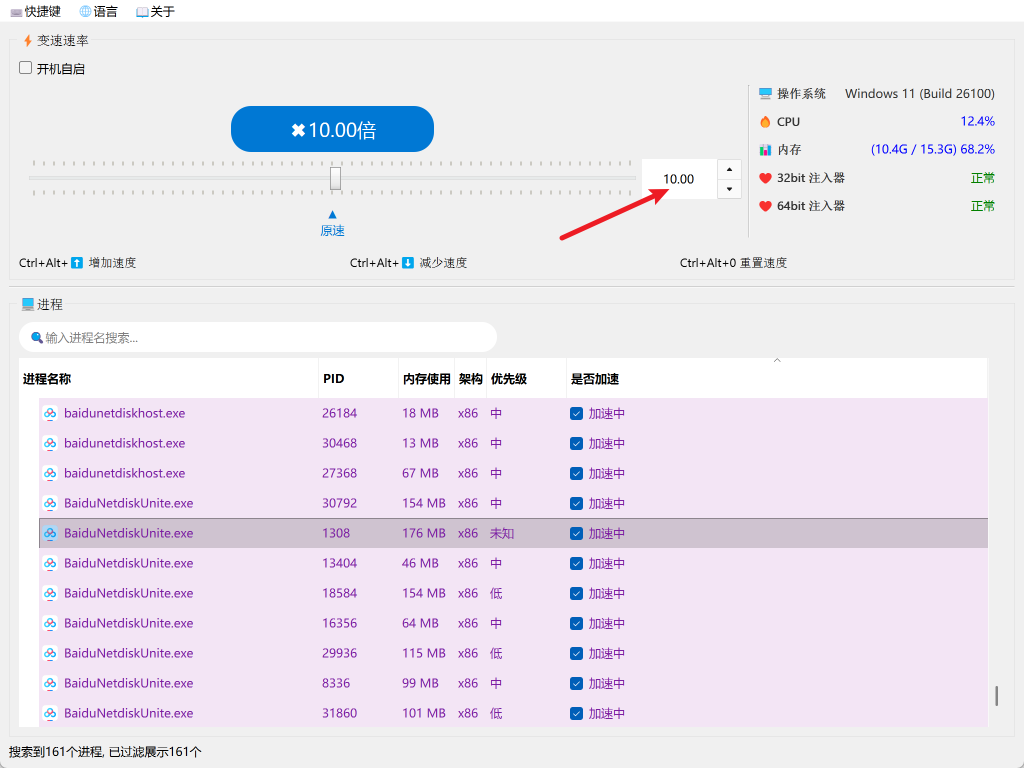
Task: Click the 原速 reset marker
Action: coord(332,224)
